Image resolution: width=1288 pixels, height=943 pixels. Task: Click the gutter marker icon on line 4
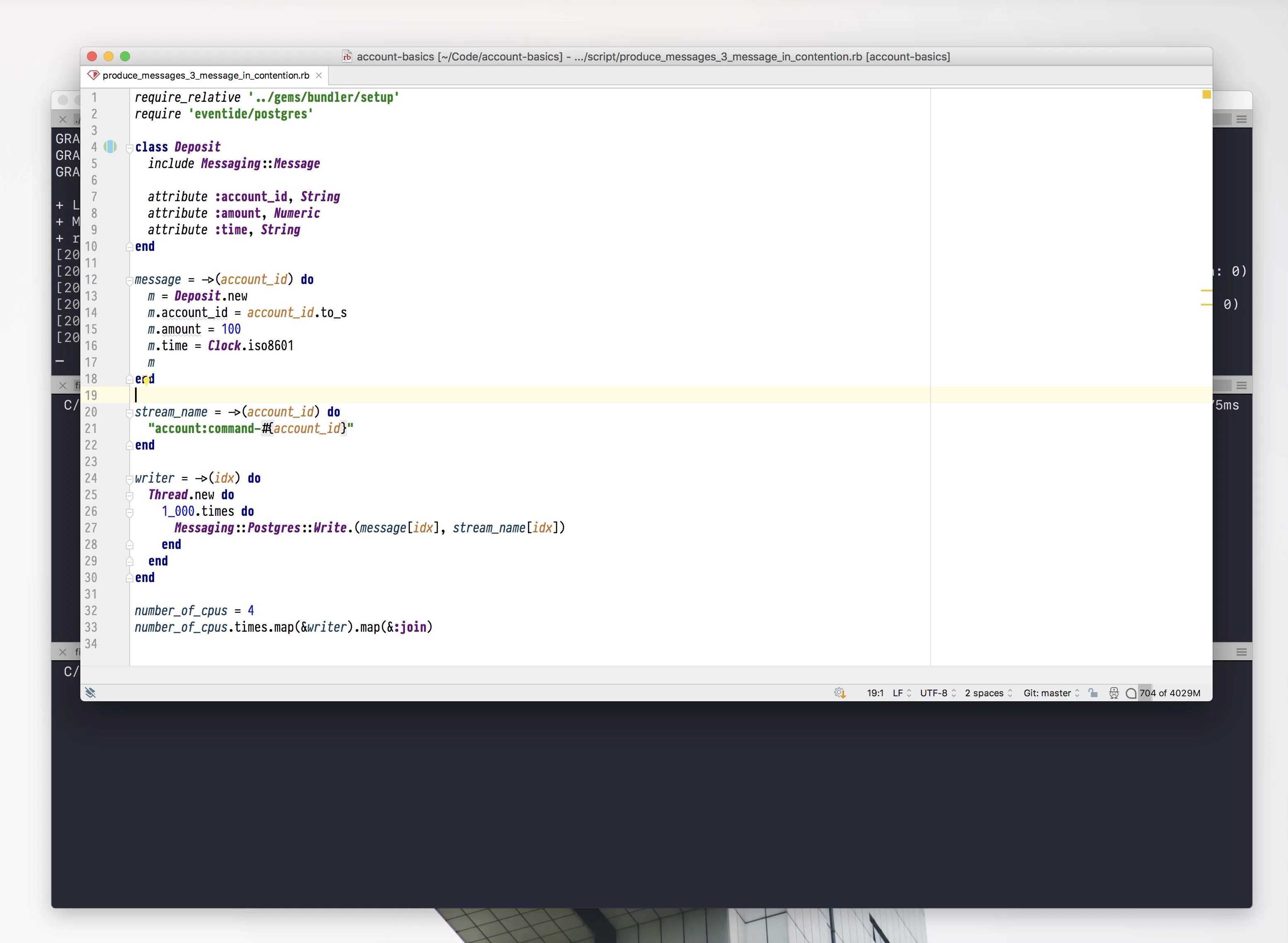(110, 147)
